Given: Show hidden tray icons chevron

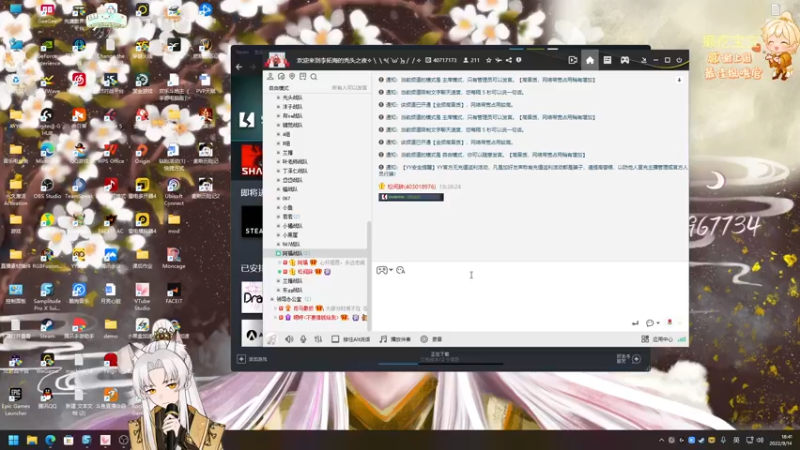Looking at the screenshot, I should tap(661, 440).
